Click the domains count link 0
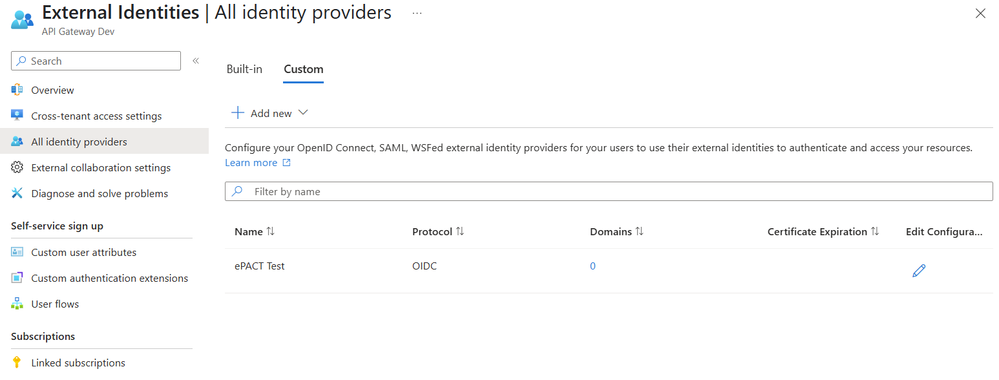This screenshot has width=999, height=380. [x=593, y=266]
